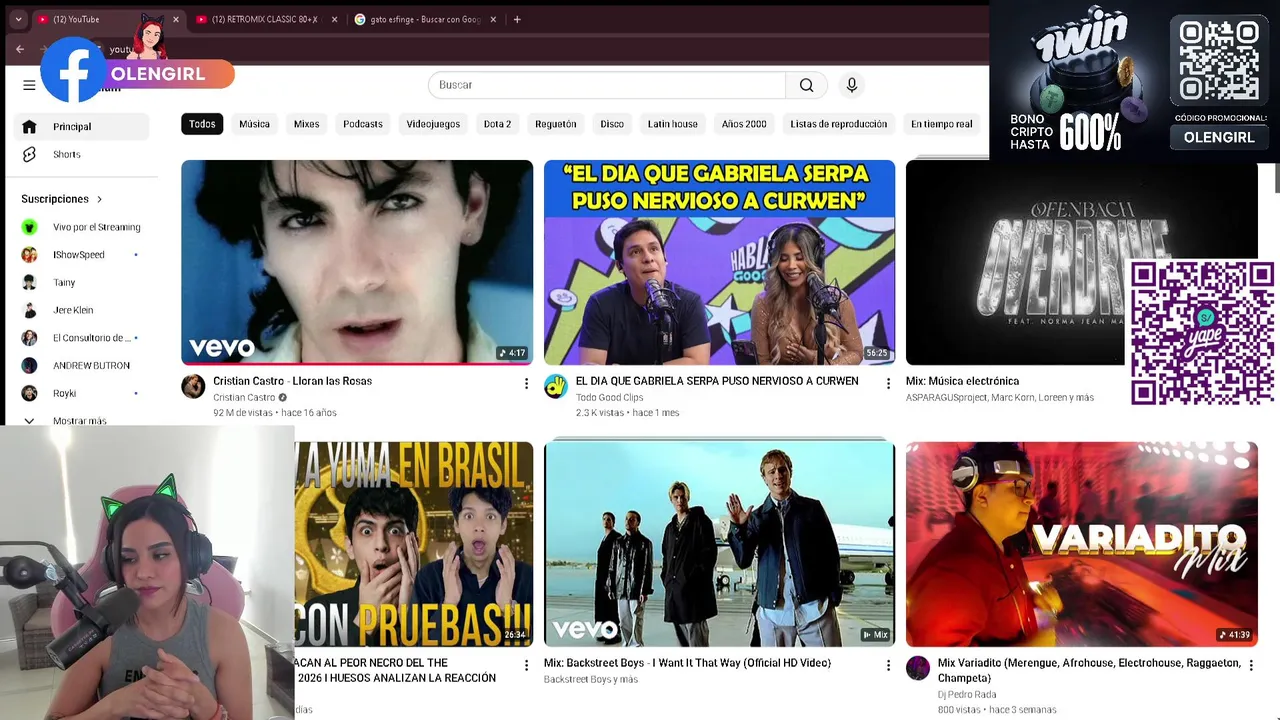This screenshot has width=1280, height=720.
Task: Click the Todo Good Clips channel name
Action: (609, 397)
